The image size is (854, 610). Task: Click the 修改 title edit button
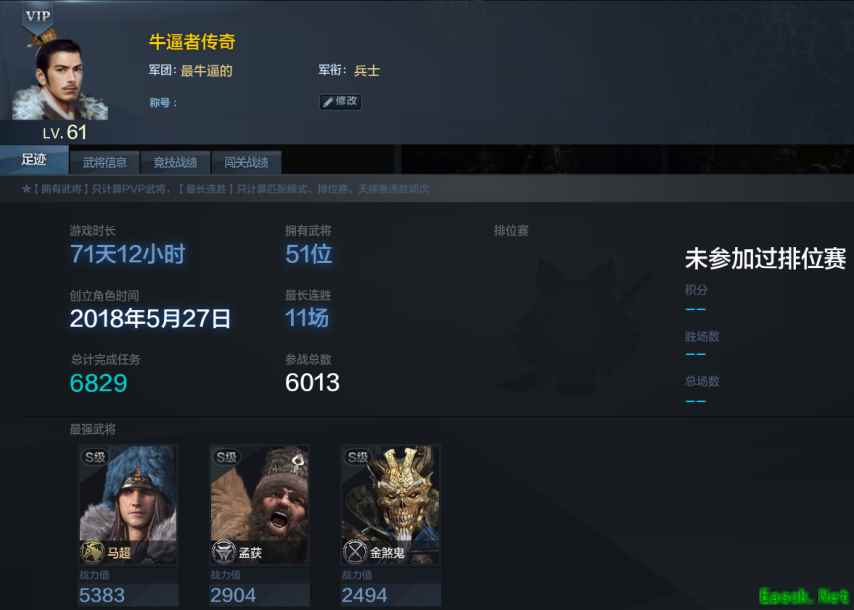pyautogui.click(x=340, y=102)
